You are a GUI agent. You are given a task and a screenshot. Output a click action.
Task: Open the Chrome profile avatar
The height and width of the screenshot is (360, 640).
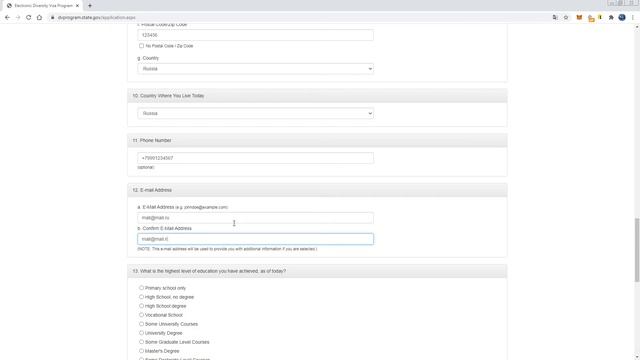[622, 18]
